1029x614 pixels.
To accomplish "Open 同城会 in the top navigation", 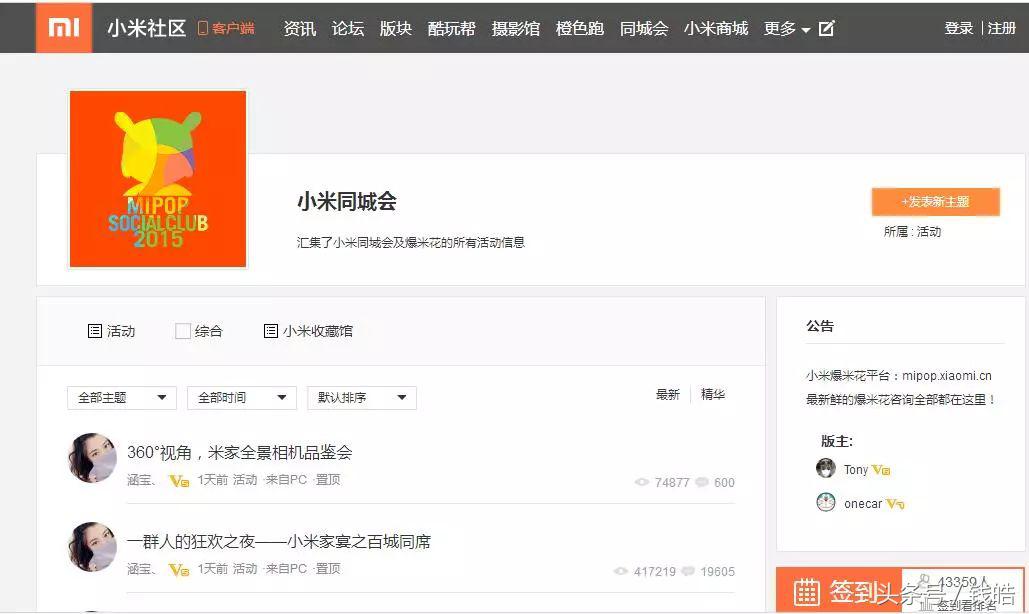I will tap(644, 28).
